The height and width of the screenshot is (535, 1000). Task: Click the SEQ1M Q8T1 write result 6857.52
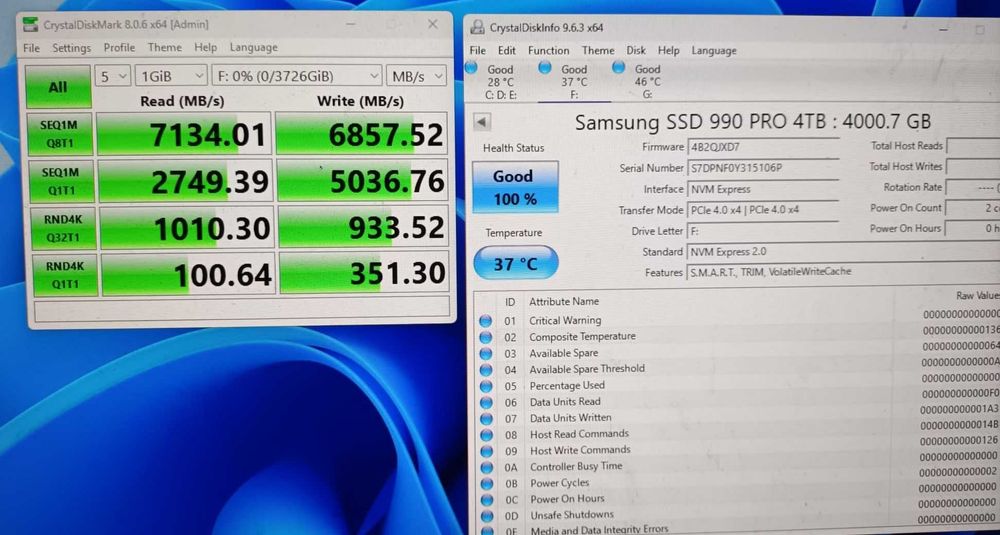[362, 134]
